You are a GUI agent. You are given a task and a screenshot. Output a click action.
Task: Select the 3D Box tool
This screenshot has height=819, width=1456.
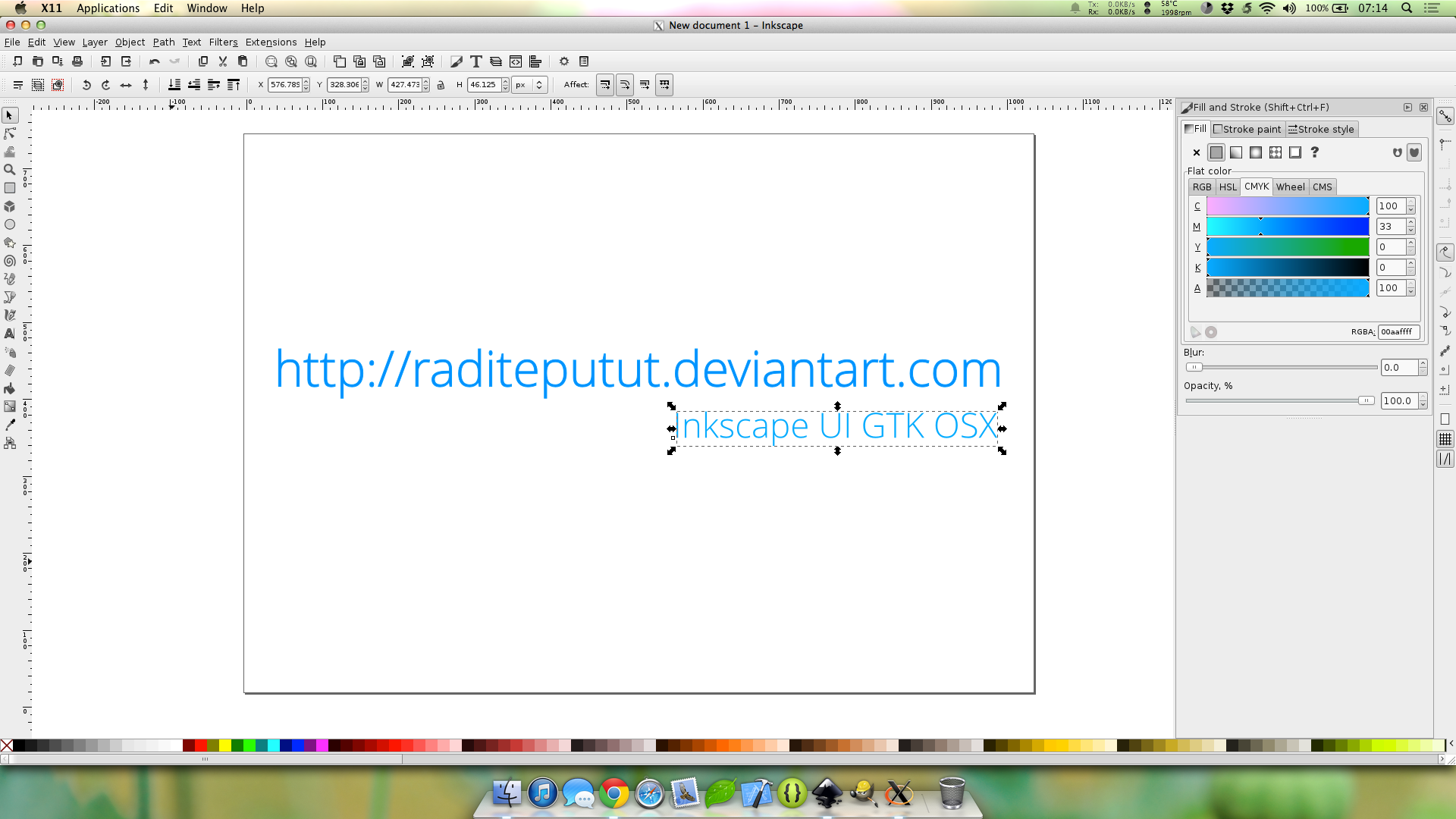click(10, 206)
